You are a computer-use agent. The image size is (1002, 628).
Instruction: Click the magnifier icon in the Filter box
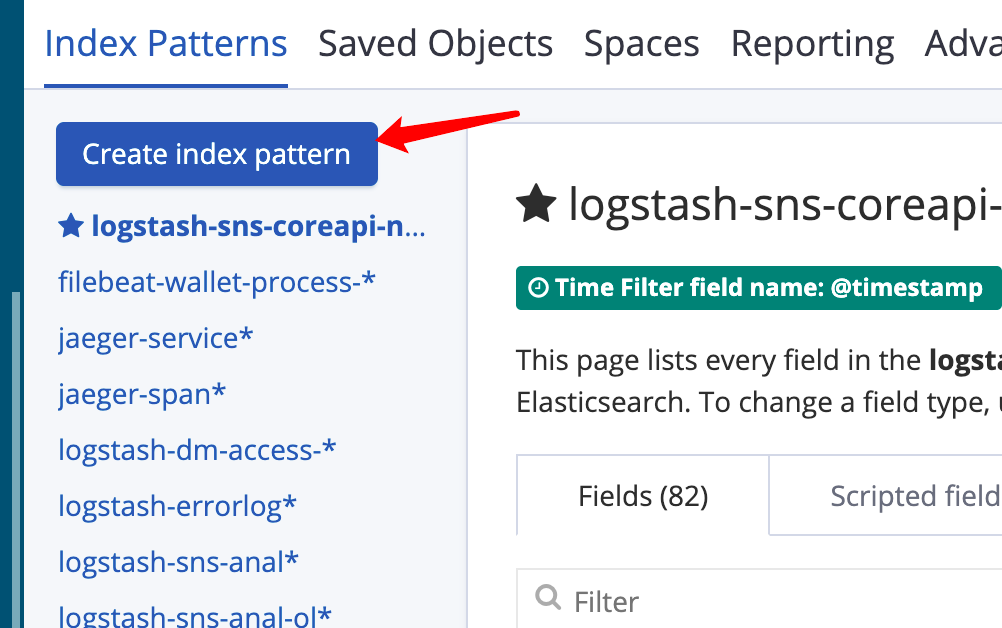click(548, 599)
